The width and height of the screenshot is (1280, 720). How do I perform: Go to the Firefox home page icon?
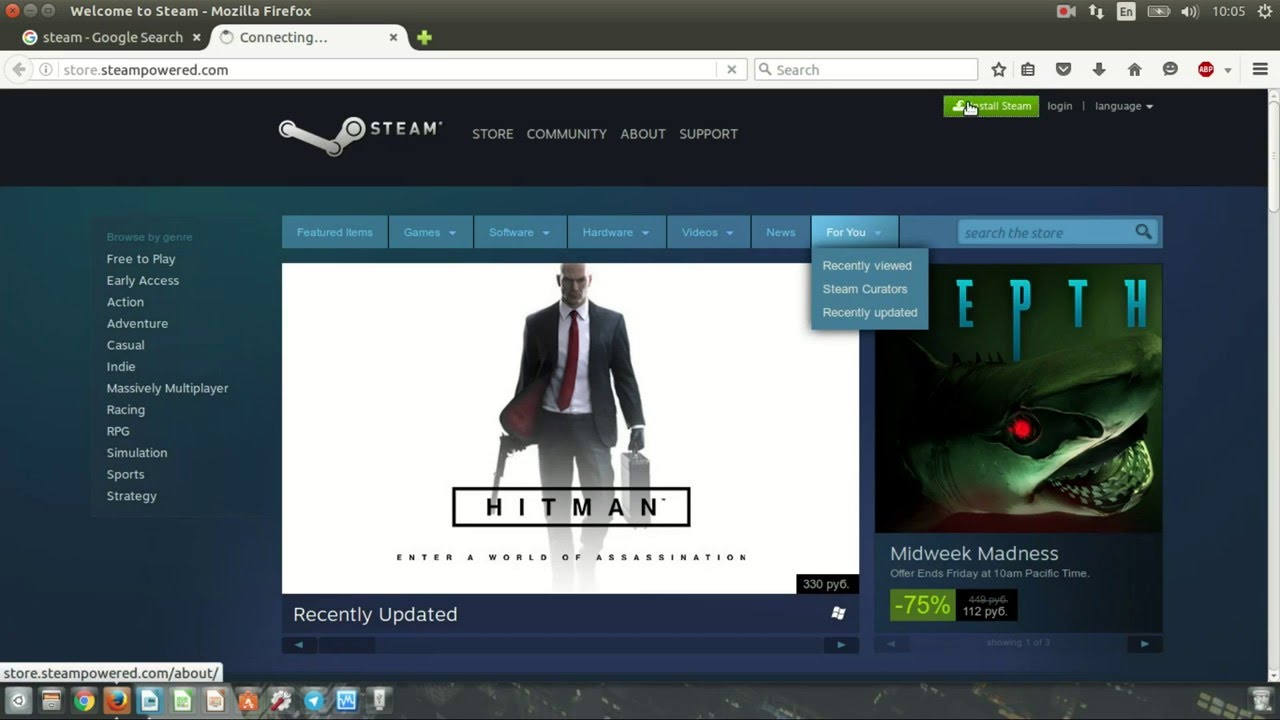point(1134,70)
